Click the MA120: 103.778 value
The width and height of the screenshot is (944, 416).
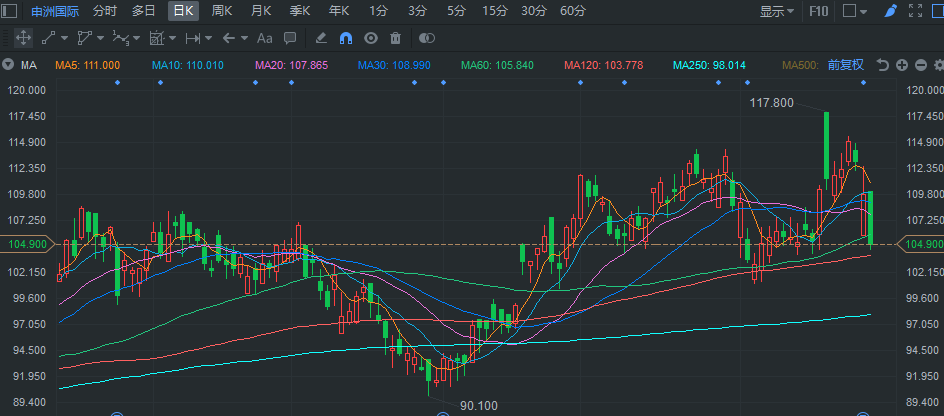(x=604, y=65)
